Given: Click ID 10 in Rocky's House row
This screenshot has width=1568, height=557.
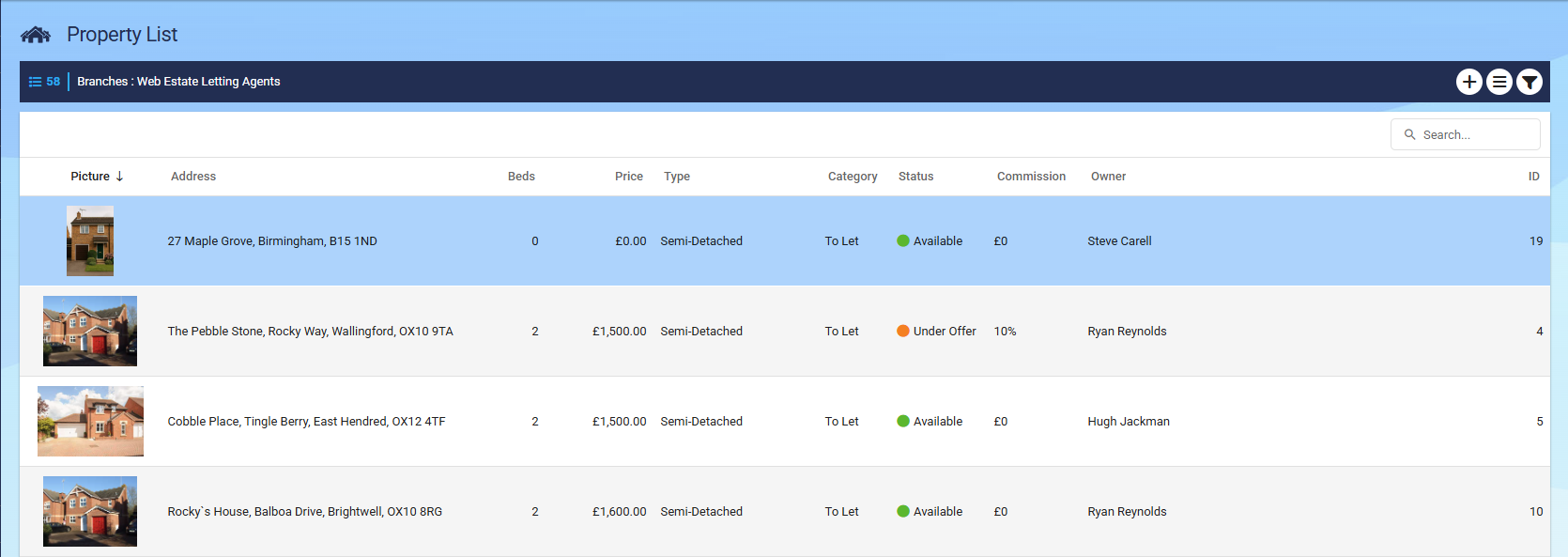Looking at the screenshot, I should tap(1536, 512).
